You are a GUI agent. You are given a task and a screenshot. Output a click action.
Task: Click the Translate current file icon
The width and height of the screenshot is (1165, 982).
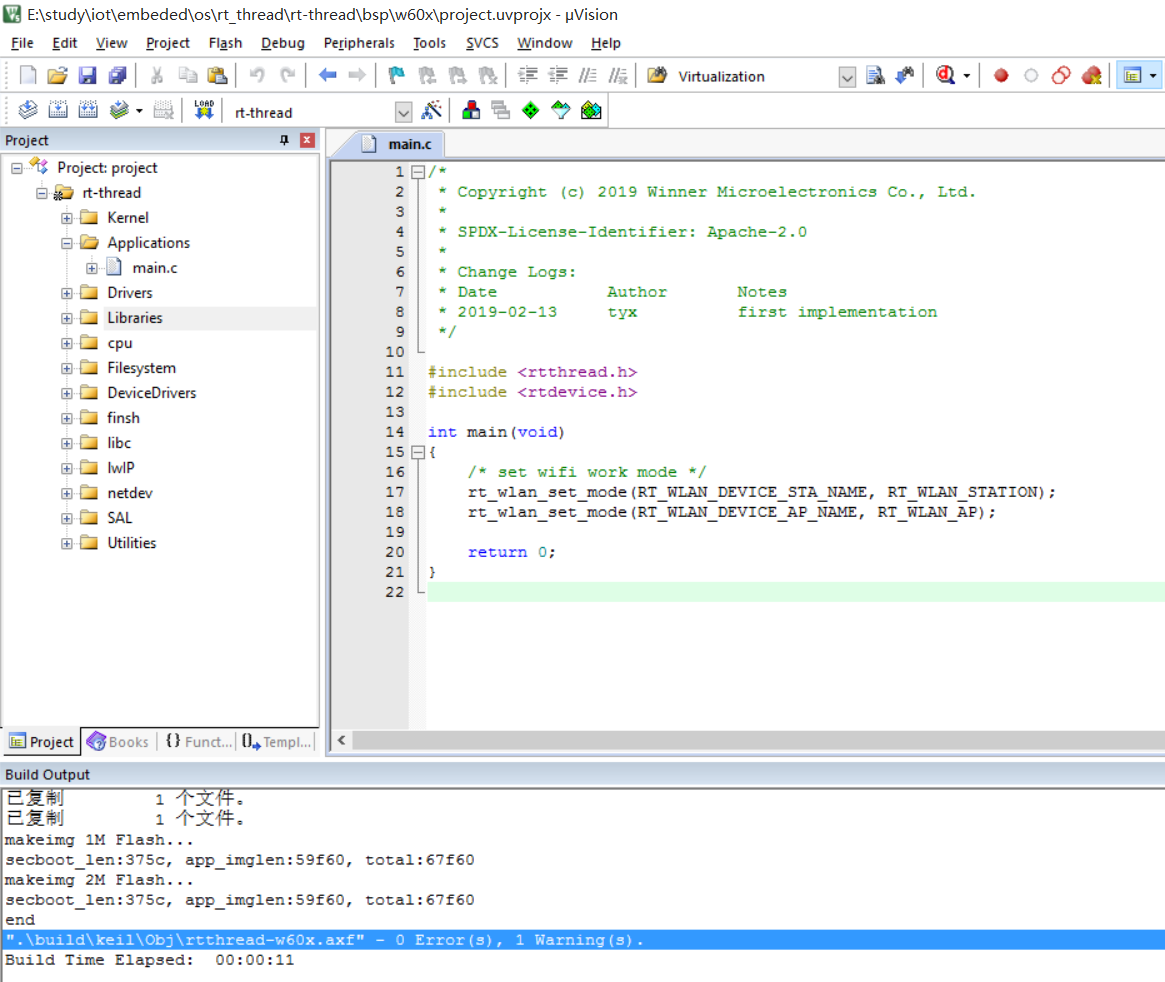pyautogui.click(x=27, y=111)
